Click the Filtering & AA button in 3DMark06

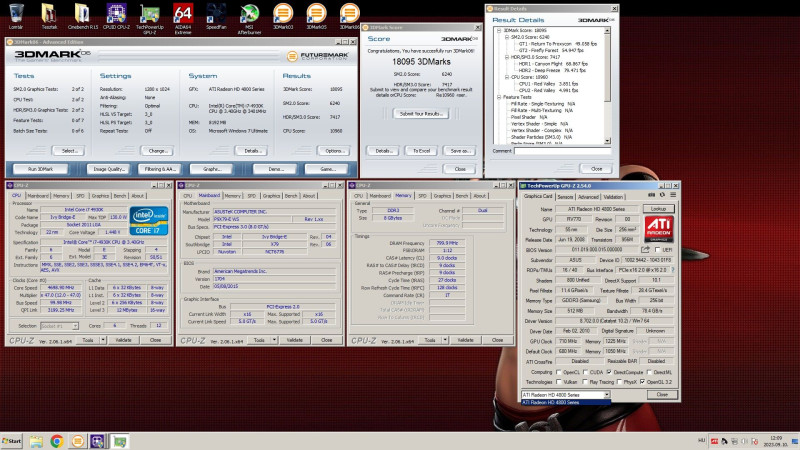tap(159, 169)
